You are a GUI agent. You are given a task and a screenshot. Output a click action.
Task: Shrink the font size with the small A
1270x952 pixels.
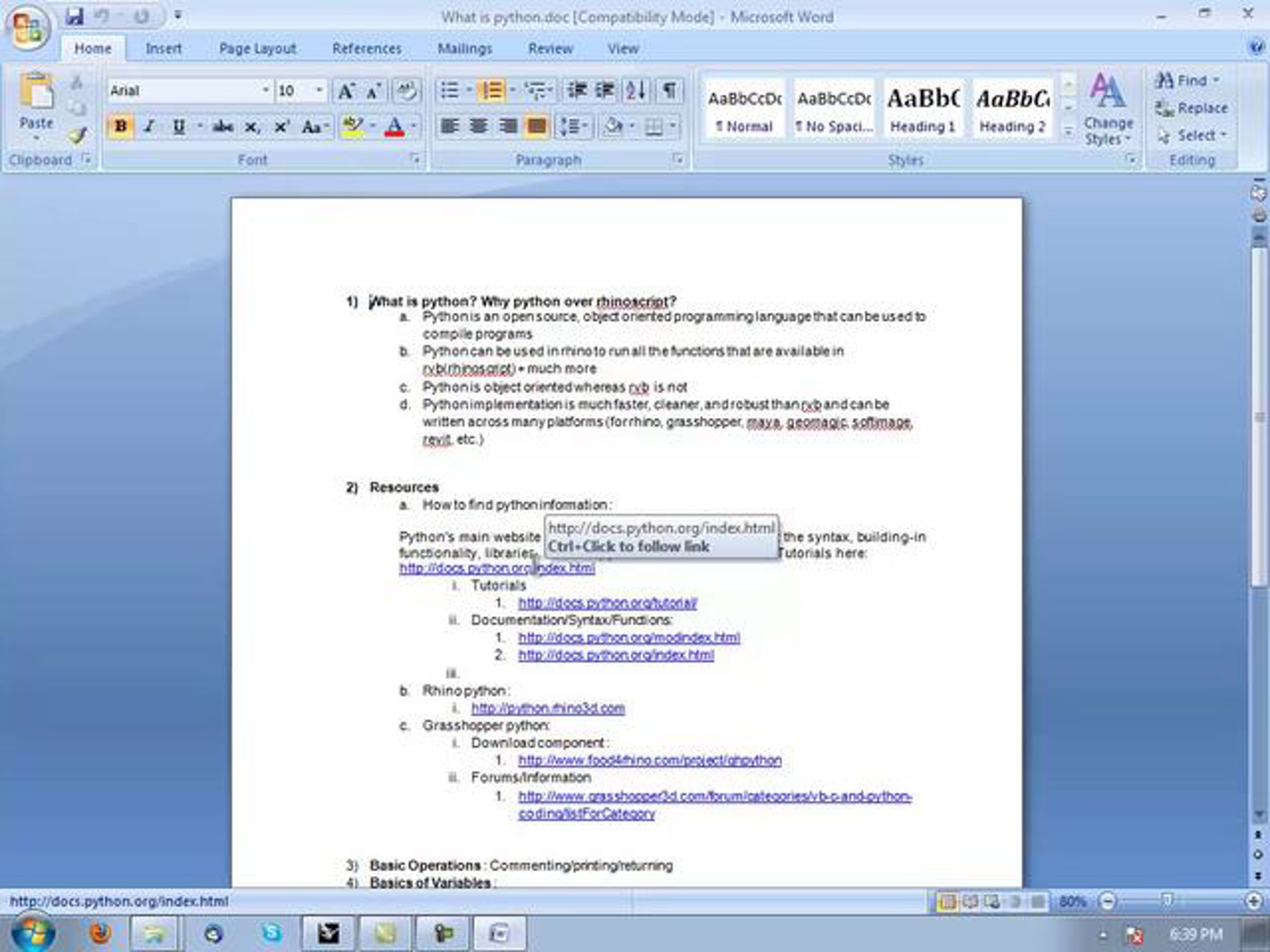coord(374,90)
